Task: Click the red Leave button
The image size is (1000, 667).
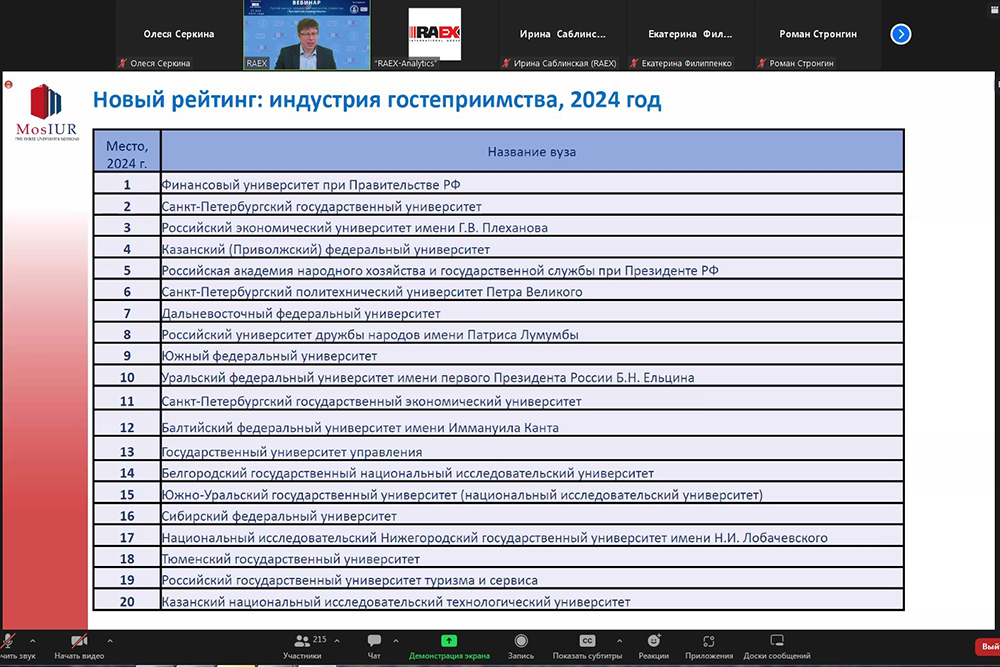Action: click(x=987, y=647)
